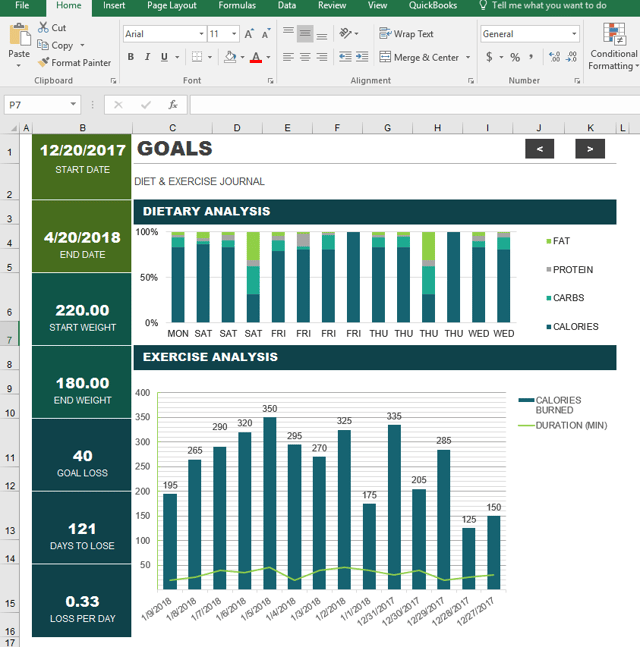Switch to the Formulas tab
The height and width of the screenshot is (647, 640).
tap(237, 6)
